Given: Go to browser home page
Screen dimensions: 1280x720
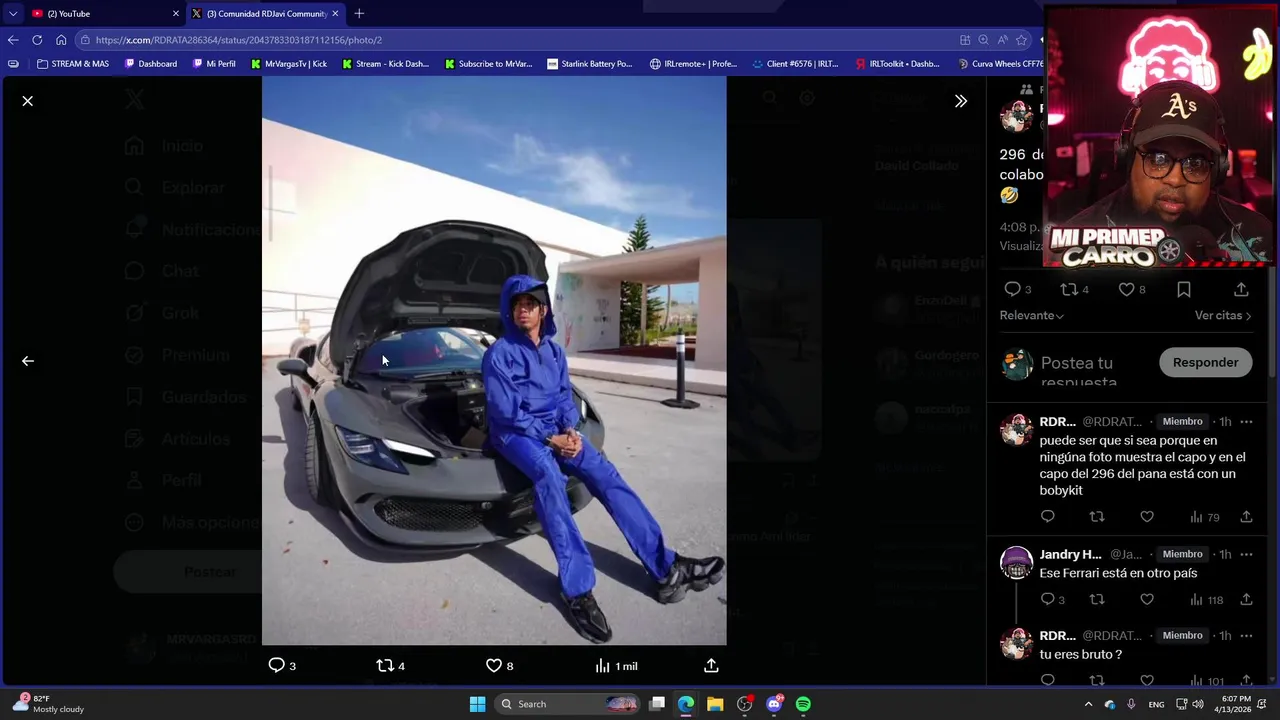Looking at the screenshot, I should (x=61, y=40).
